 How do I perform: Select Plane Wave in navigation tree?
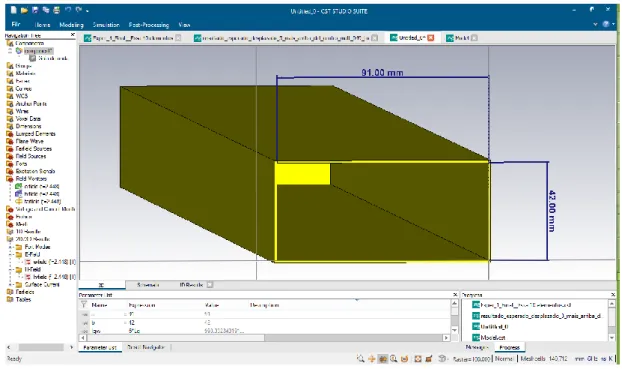[29, 141]
